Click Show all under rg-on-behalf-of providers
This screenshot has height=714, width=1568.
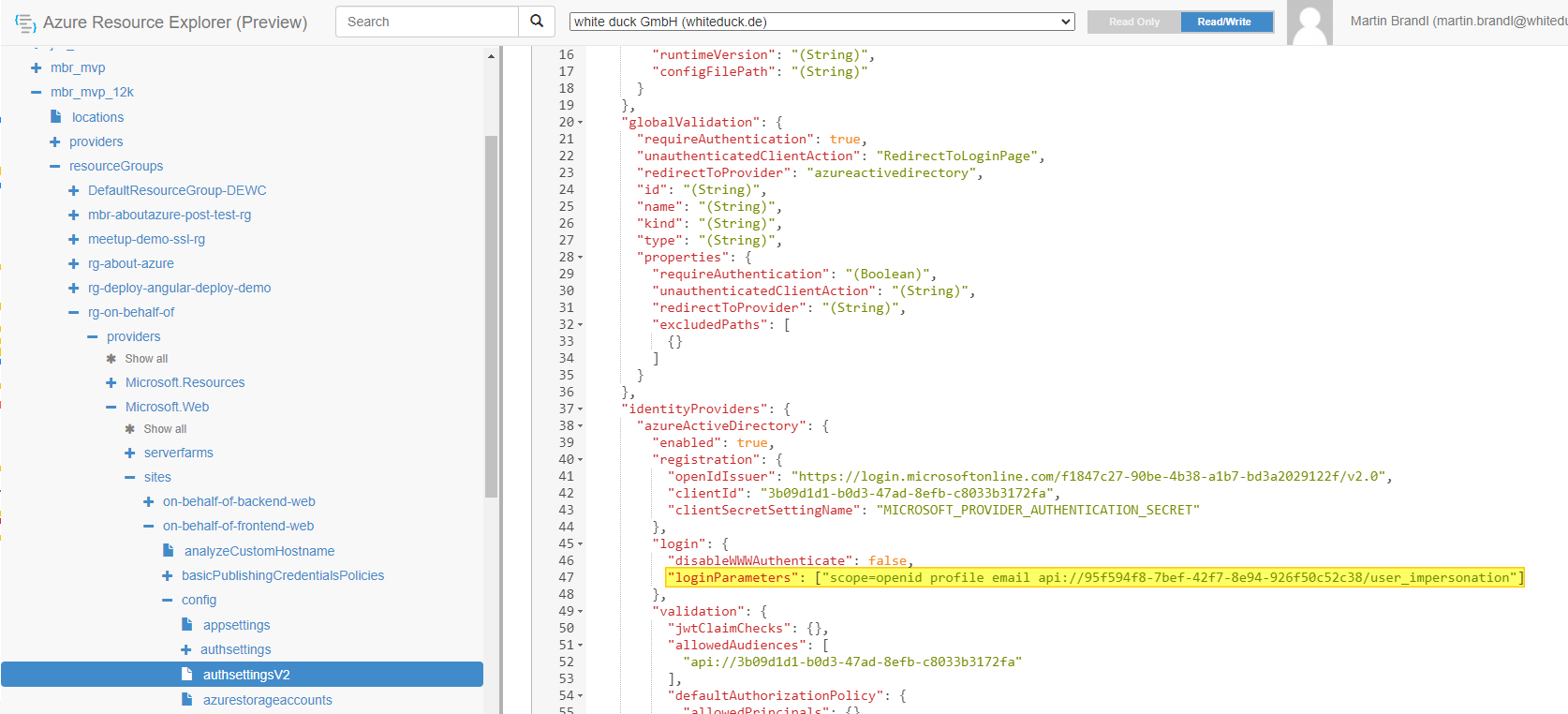146,359
